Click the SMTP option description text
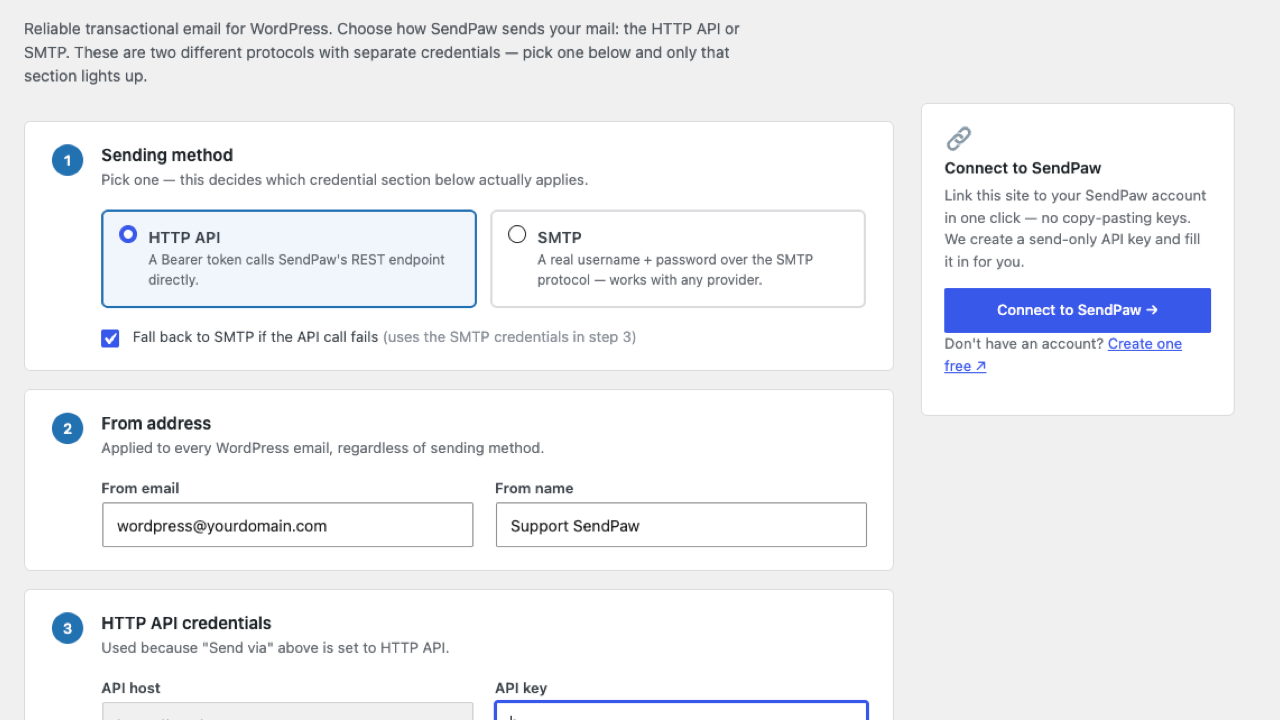 point(675,270)
